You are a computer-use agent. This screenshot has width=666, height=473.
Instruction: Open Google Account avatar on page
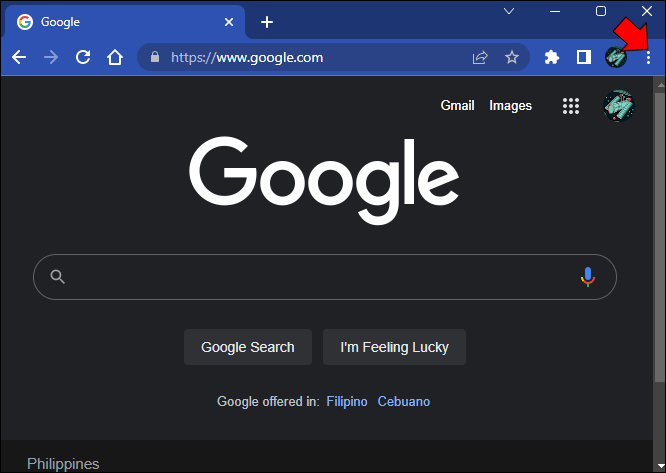tap(619, 106)
